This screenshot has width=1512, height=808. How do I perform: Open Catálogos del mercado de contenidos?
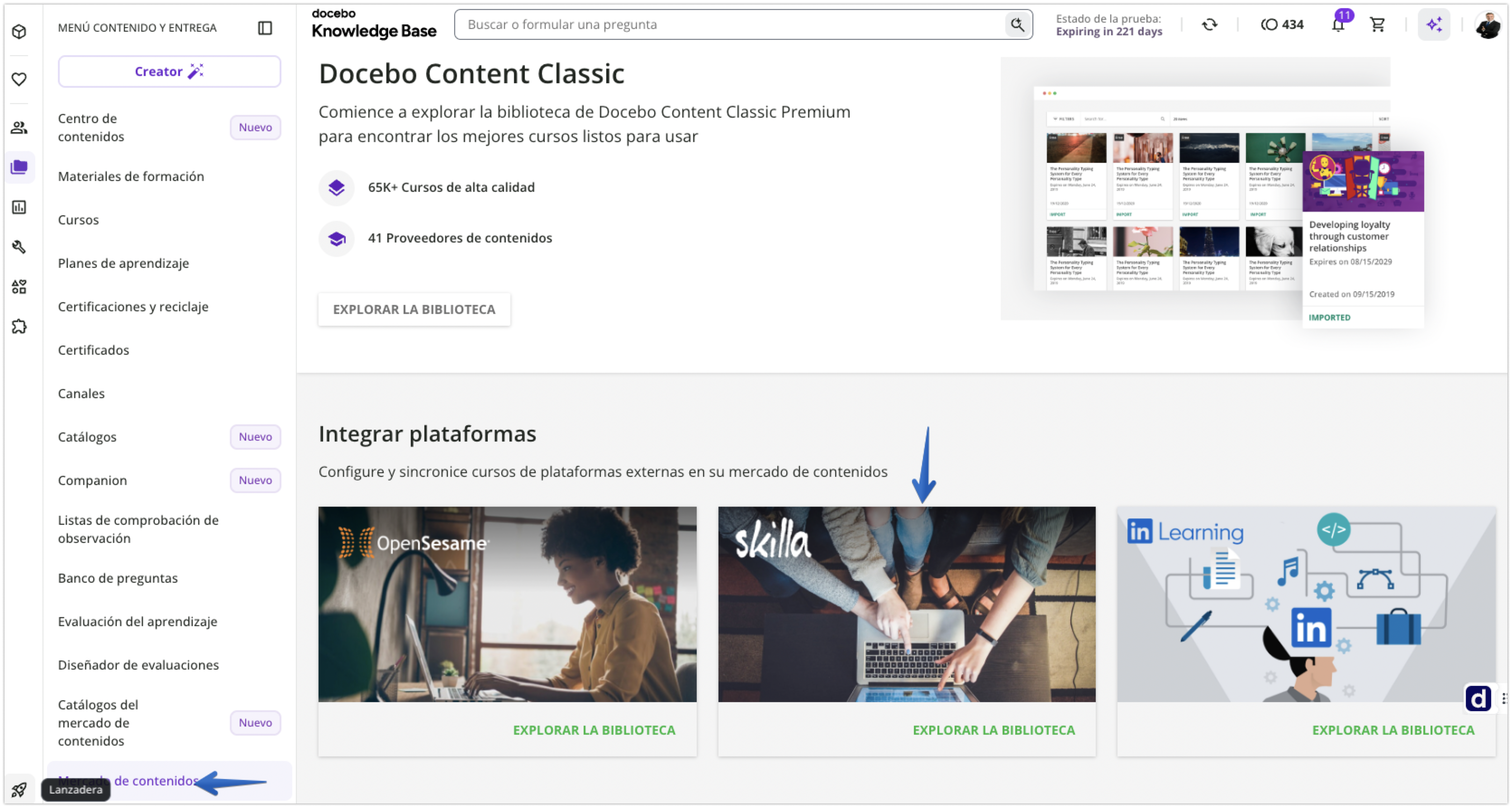(x=98, y=723)
